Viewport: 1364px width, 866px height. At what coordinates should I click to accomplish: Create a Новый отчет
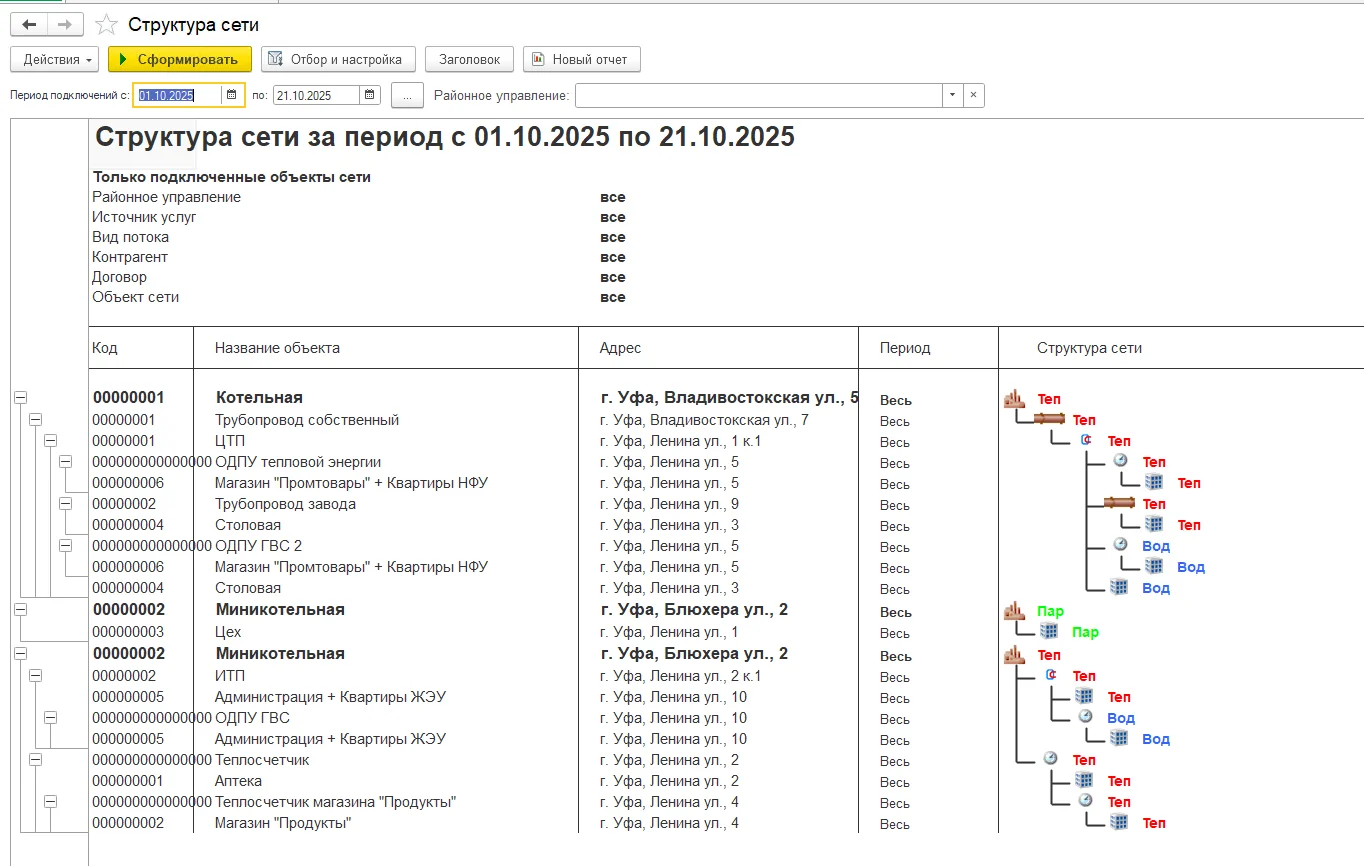(x=581, y=59)
